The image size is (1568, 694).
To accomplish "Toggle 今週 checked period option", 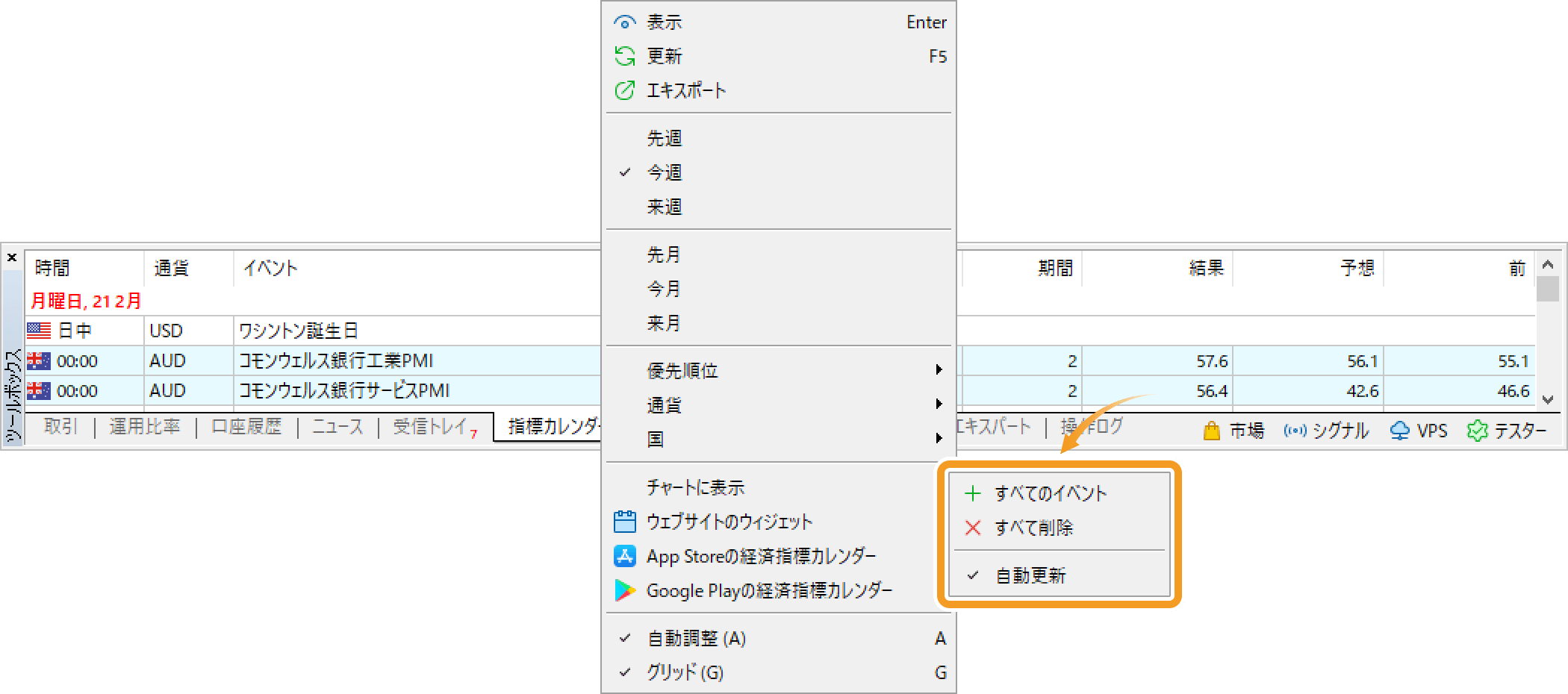I will coord(779,172).
